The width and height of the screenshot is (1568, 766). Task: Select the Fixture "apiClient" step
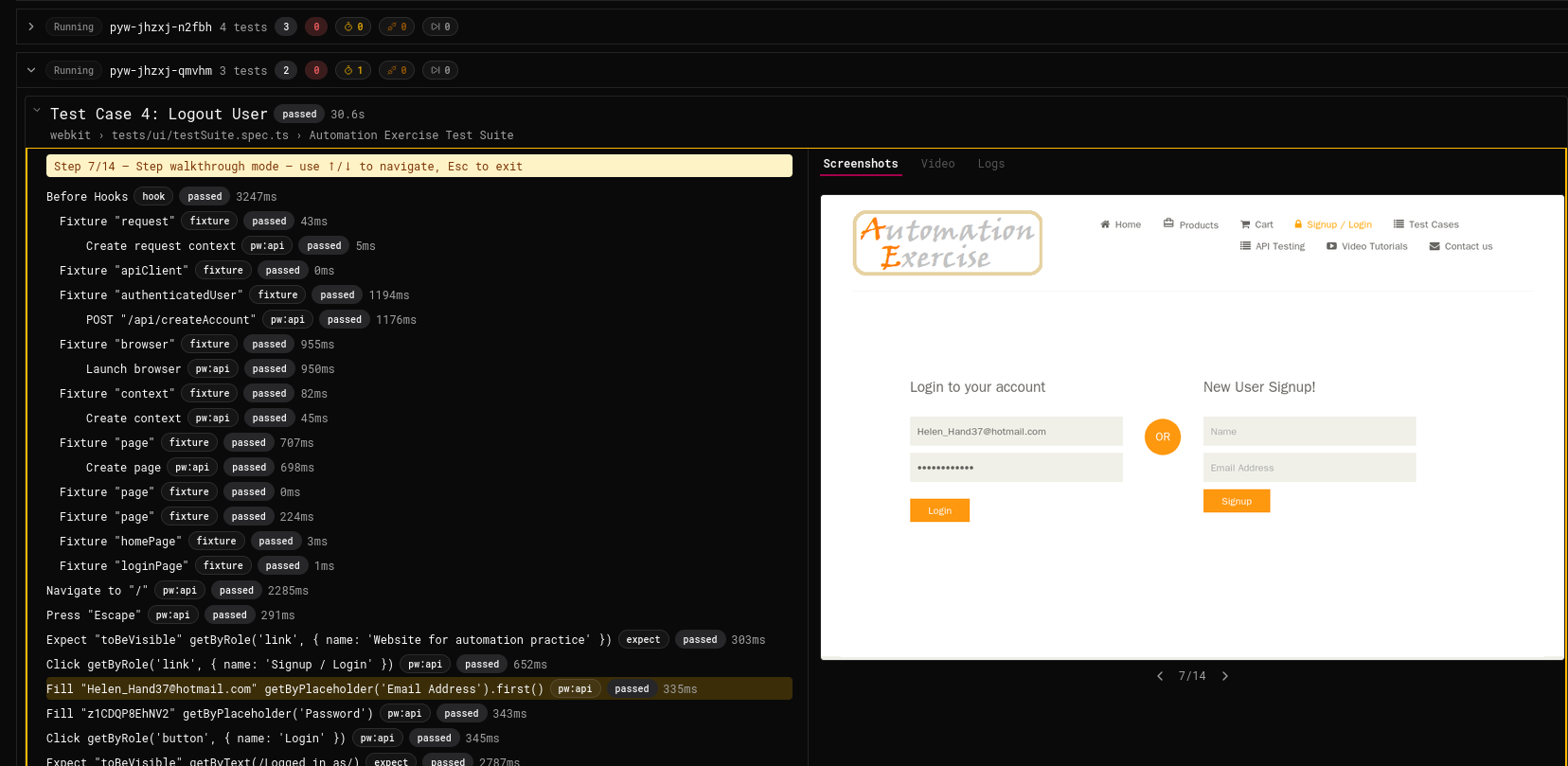point(419,270)
